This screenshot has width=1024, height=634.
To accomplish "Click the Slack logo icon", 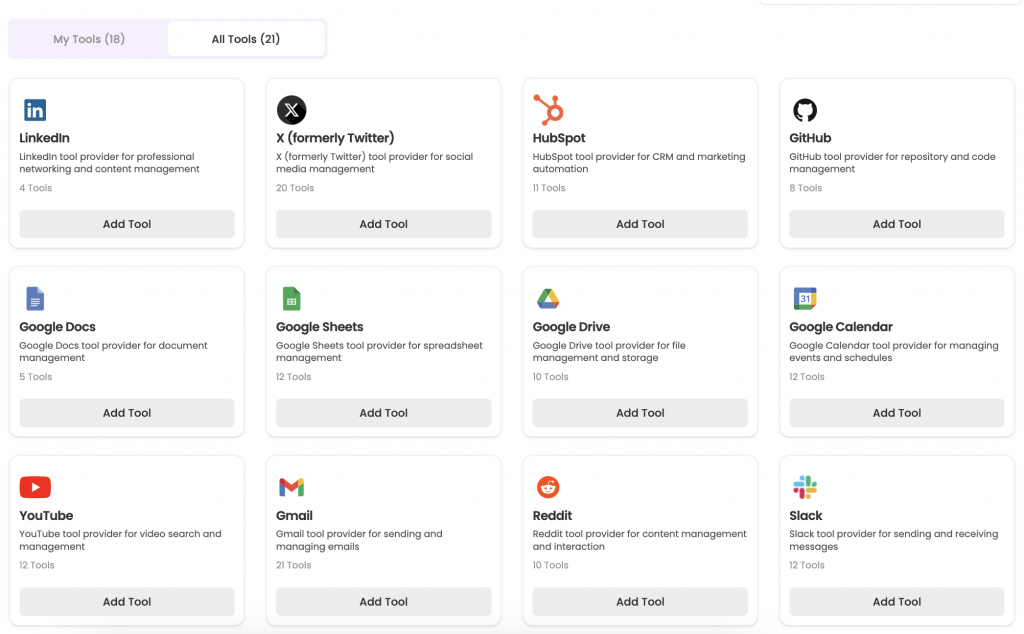I will (x=805, y=487).
